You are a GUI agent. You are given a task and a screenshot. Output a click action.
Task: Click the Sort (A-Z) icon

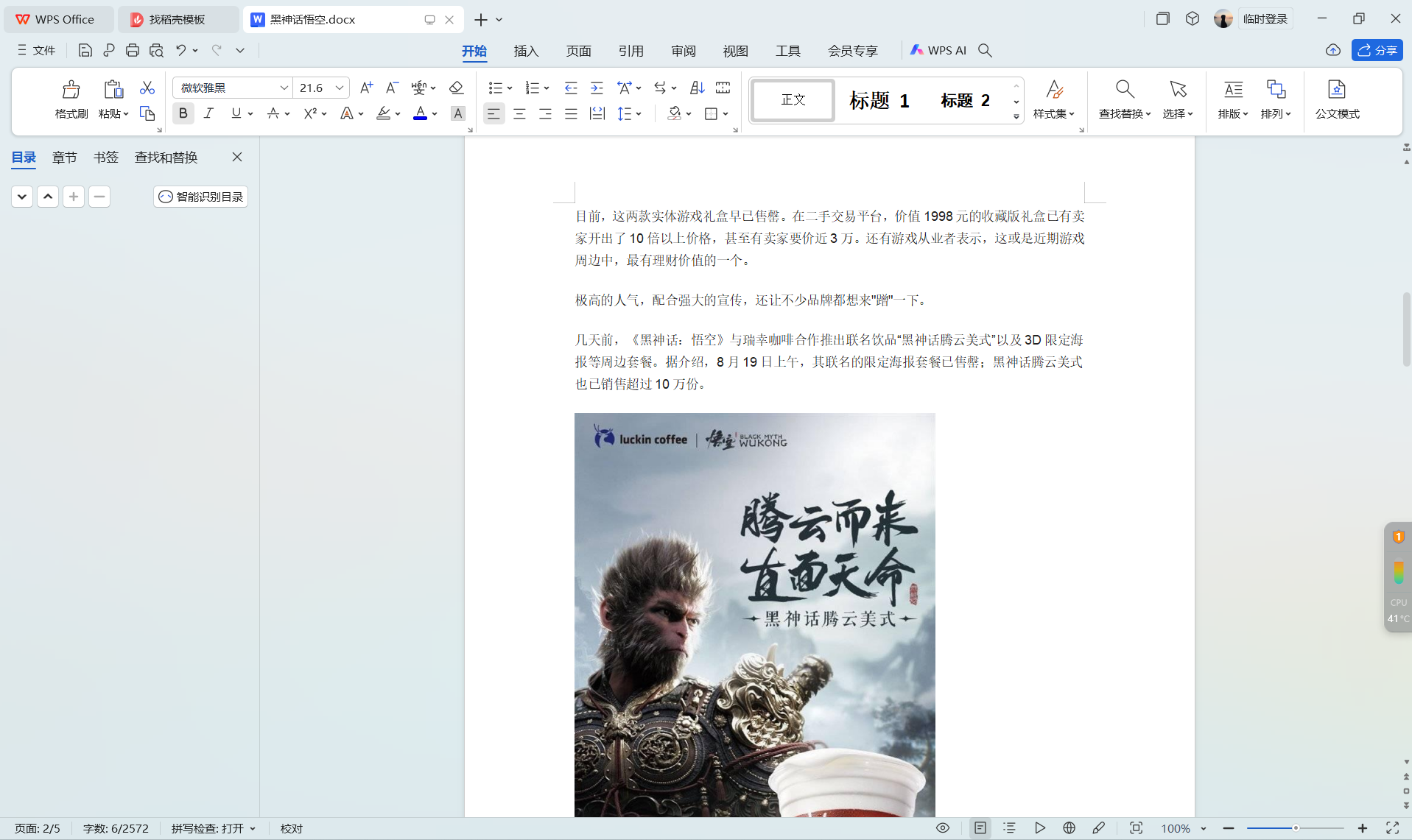[x=697, y=88]
